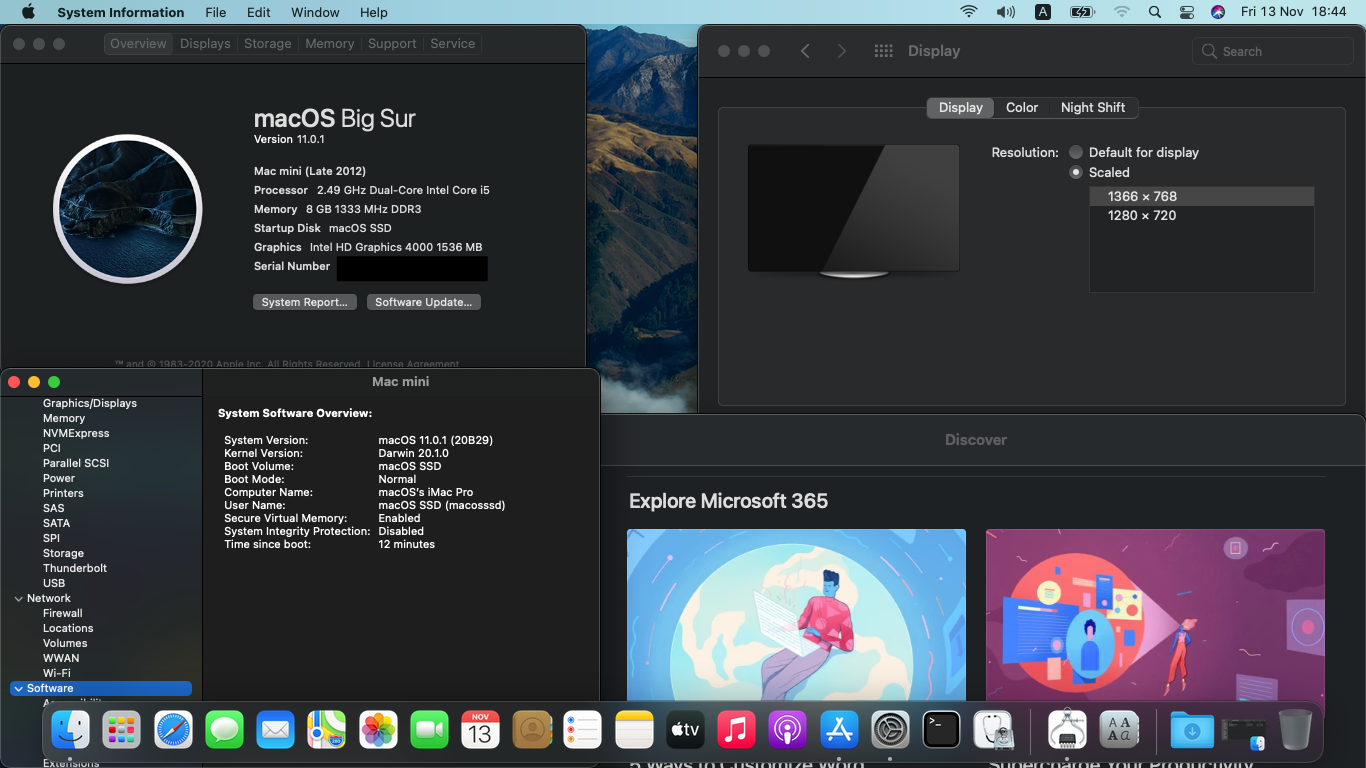Open the Notes app icon

coord(634,730)
